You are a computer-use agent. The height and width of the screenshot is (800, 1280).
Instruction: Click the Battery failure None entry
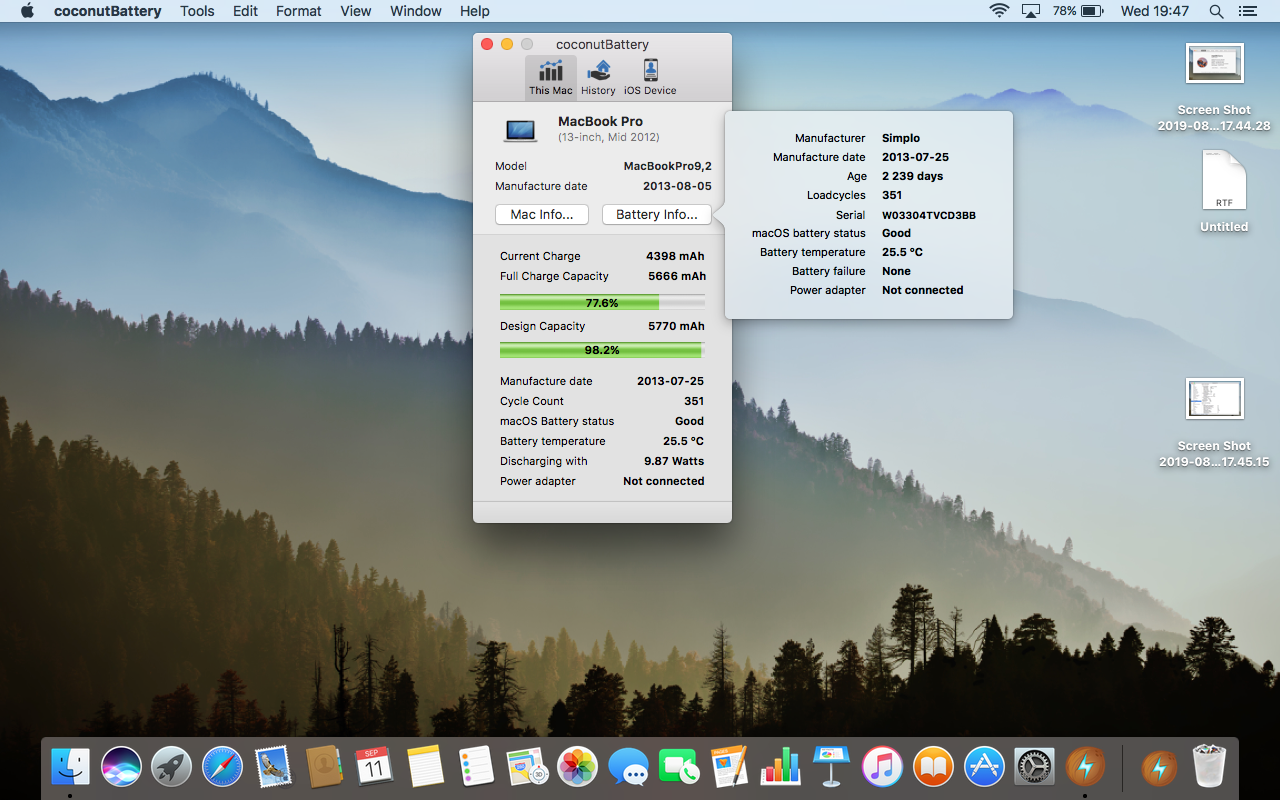851,271
